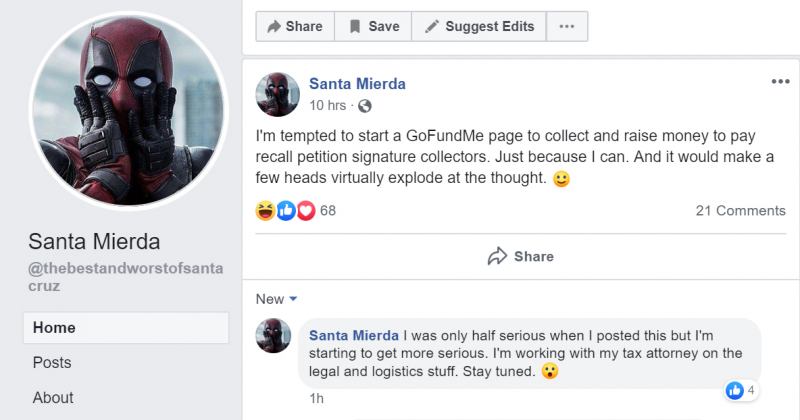View the 68 reactions count
The width and height of the screenshot is (800, 420).
[x=328, y=211]
